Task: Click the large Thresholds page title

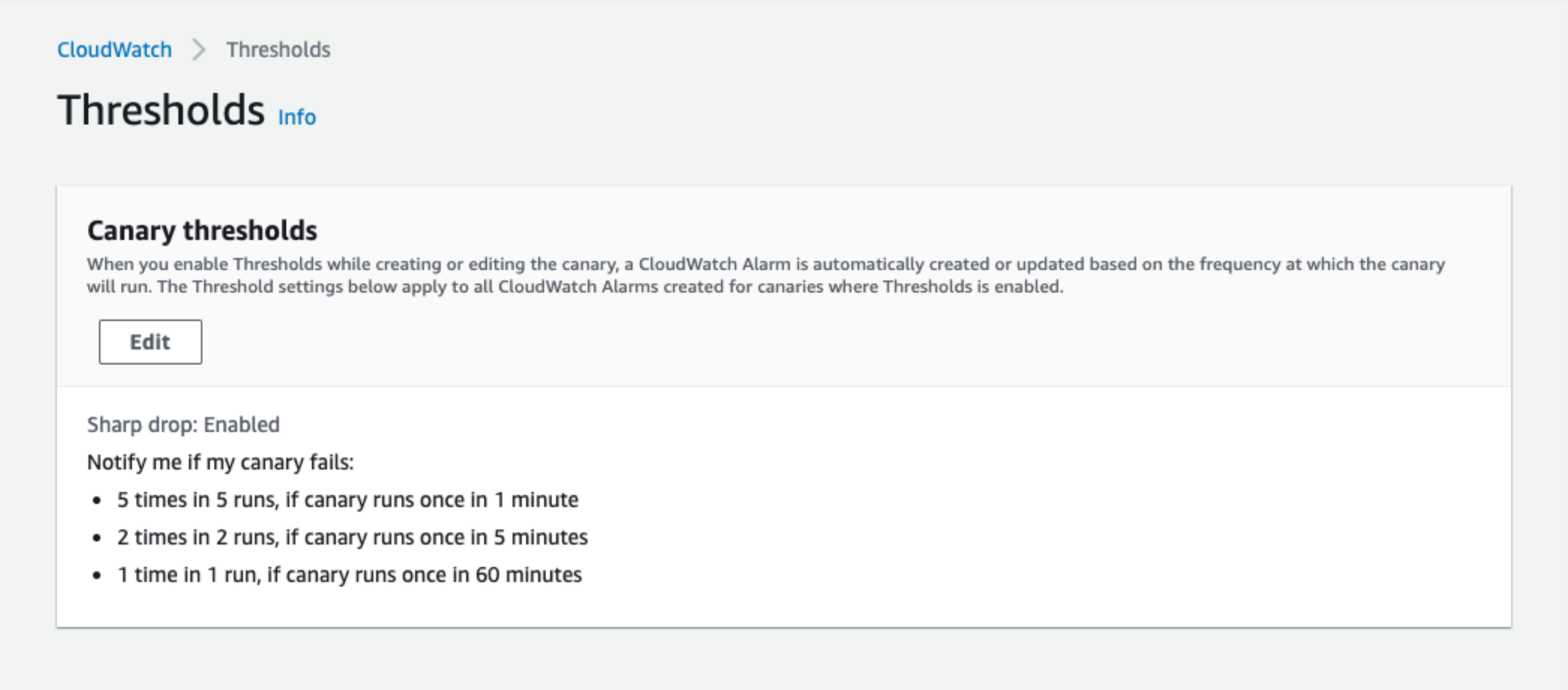Action: pyautogui.click(x=161, y=110)
